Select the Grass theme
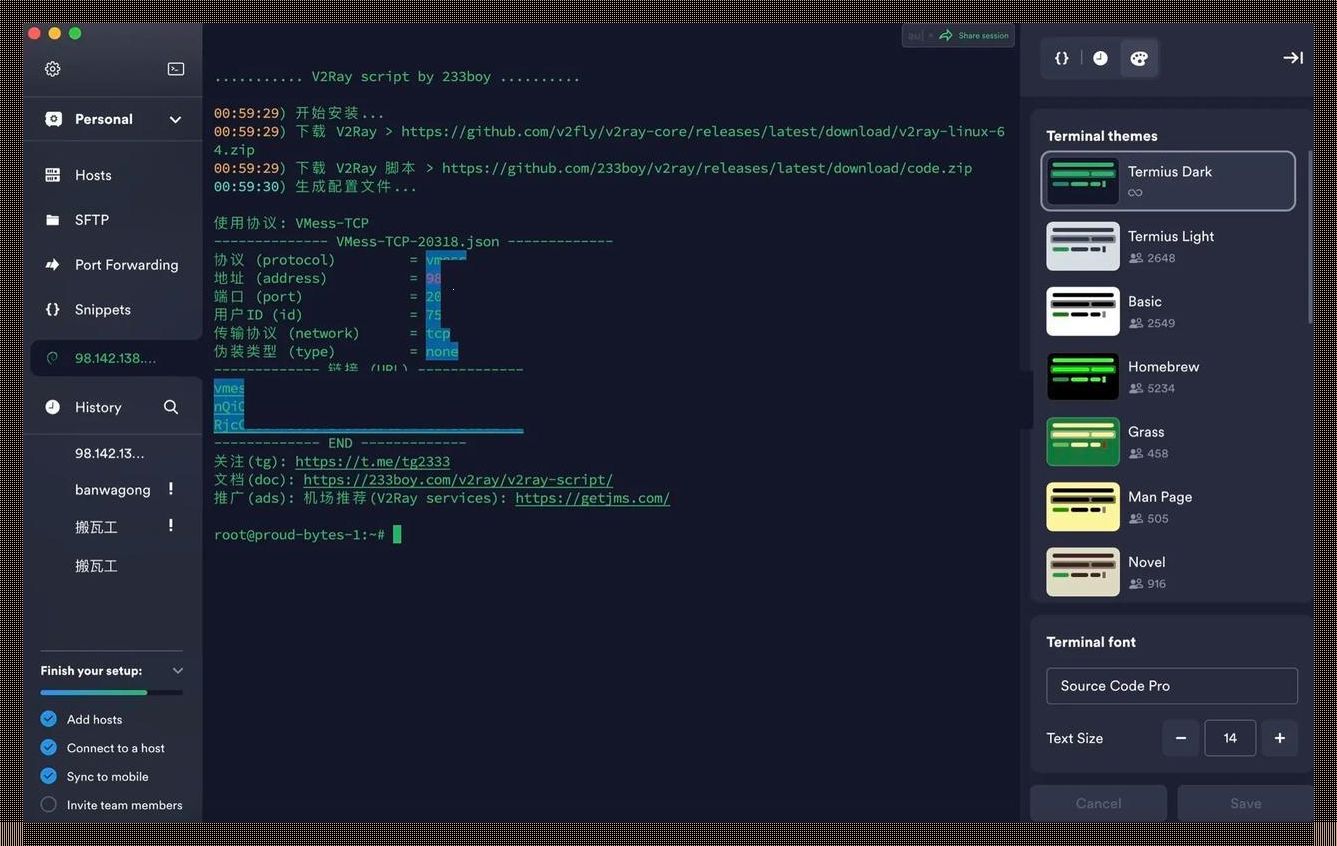1337x846 pixels. tap(1168, 441)
